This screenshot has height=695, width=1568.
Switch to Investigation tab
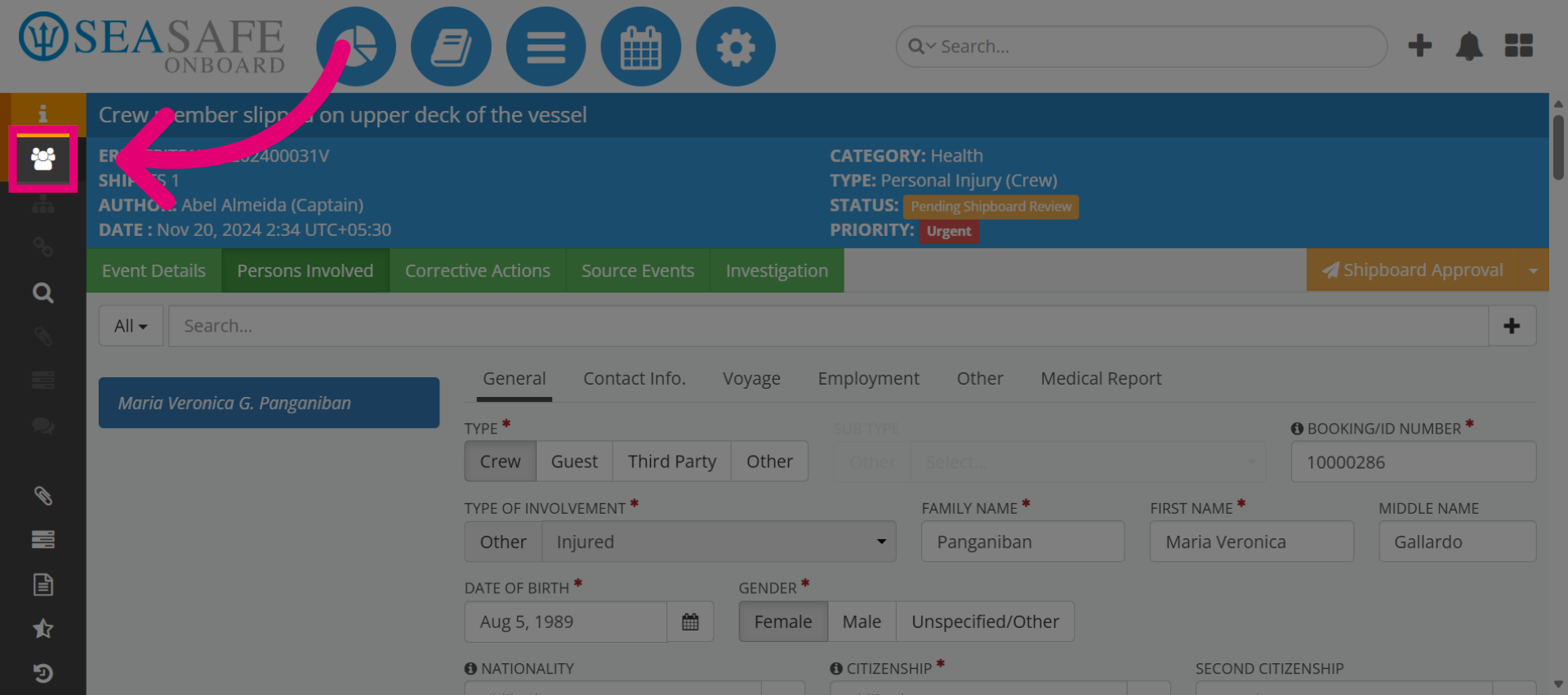click(777, 270)
